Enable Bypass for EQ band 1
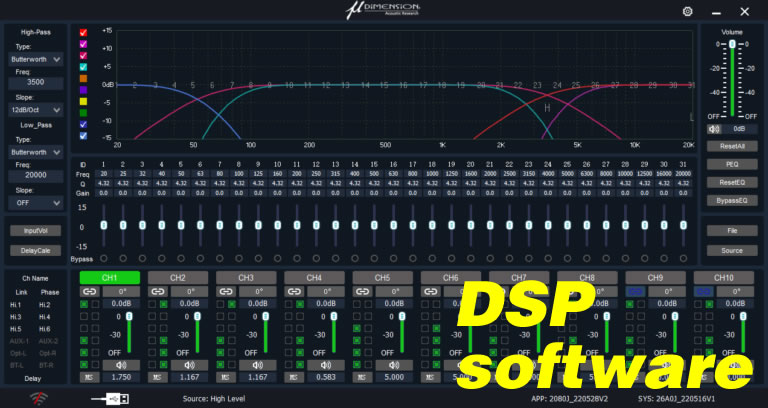Image resolution: width=768 pixels, height=408 pixels. coord(103,259)
